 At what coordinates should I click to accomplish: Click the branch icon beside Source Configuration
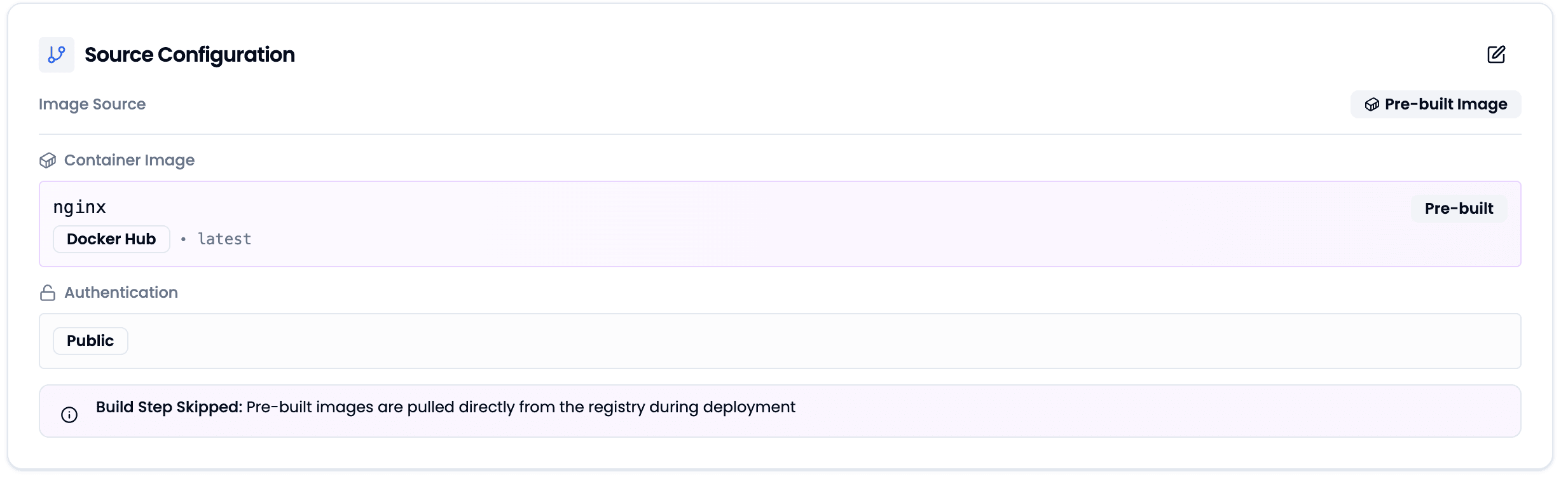click(x=56, y=55)
